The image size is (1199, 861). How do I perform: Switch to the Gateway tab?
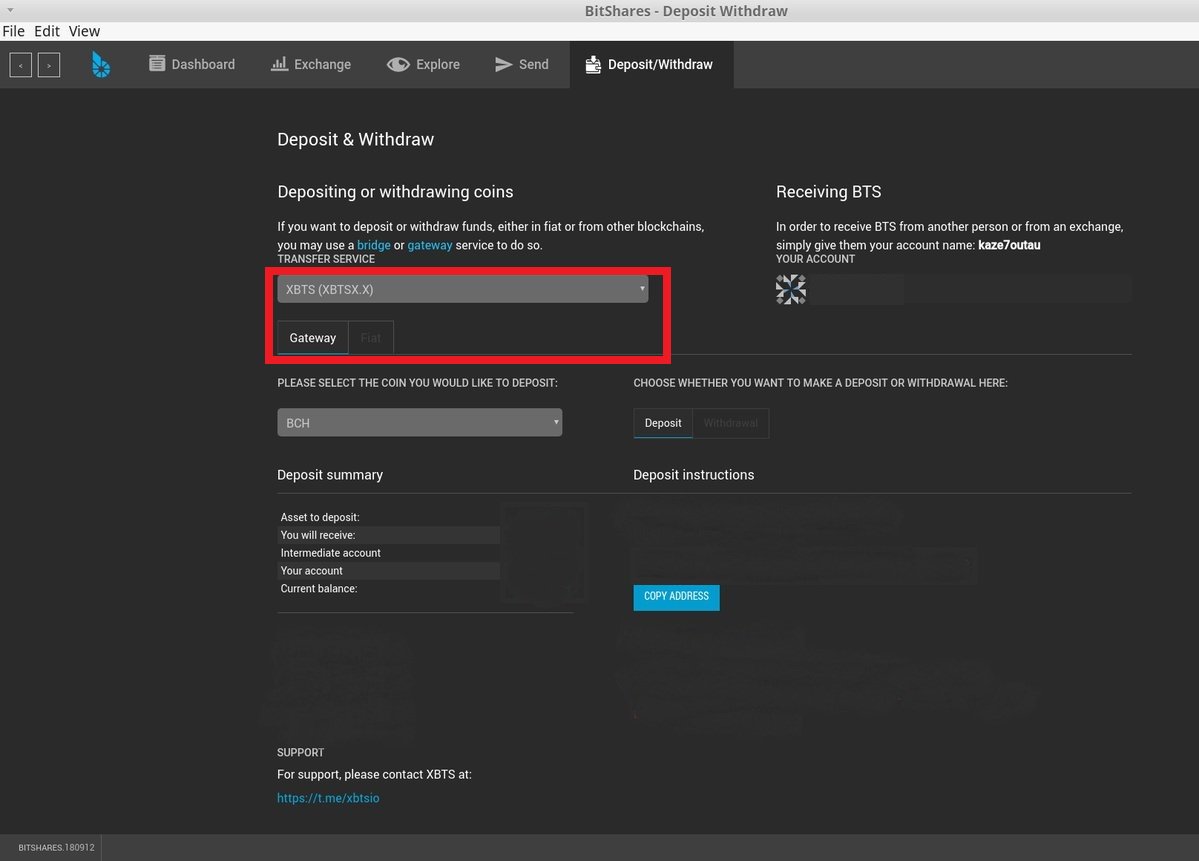tap(313, 338)
